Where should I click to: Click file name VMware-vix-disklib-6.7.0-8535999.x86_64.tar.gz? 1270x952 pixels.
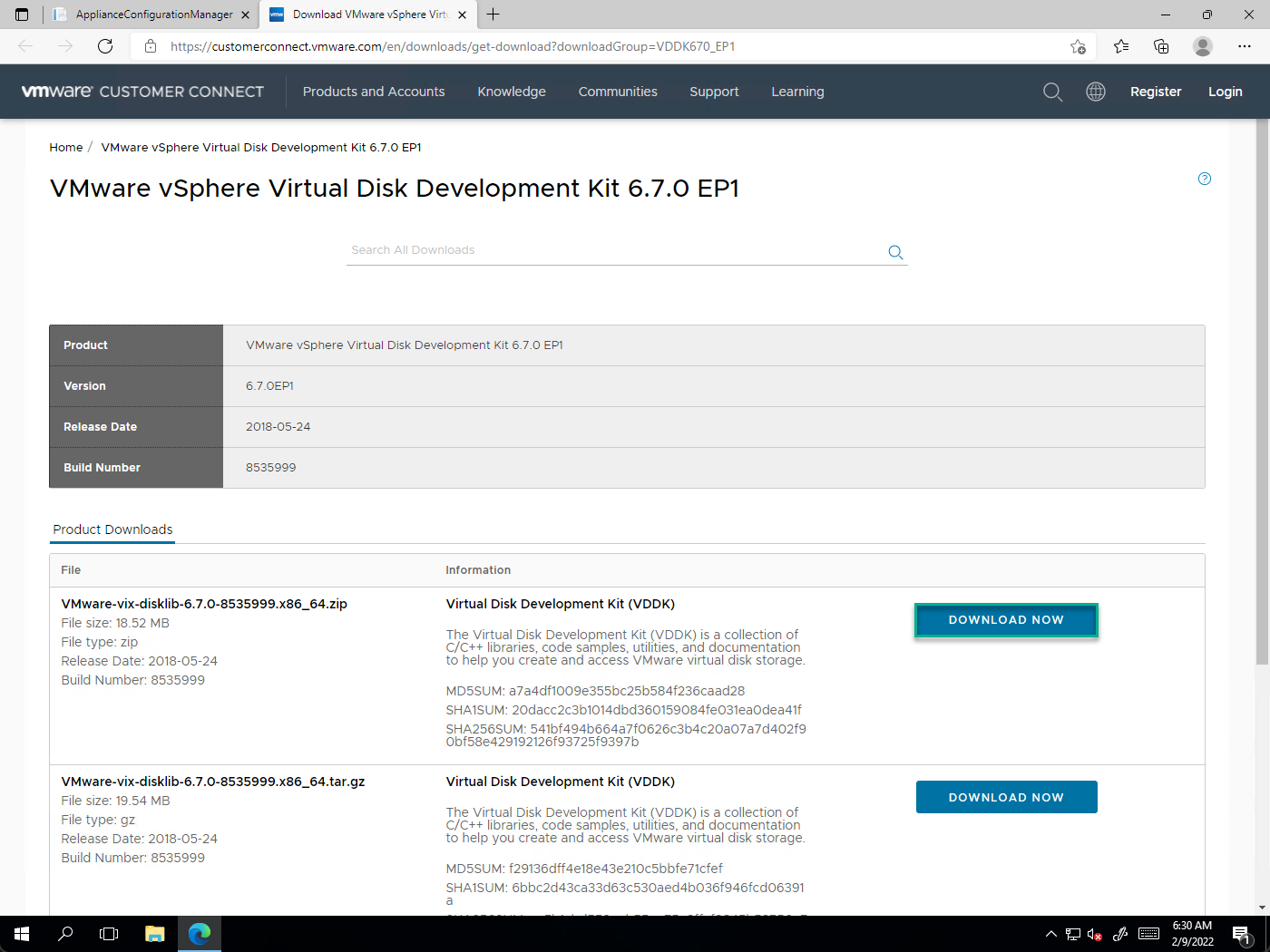pyautogui.click(x=213, y=782)
